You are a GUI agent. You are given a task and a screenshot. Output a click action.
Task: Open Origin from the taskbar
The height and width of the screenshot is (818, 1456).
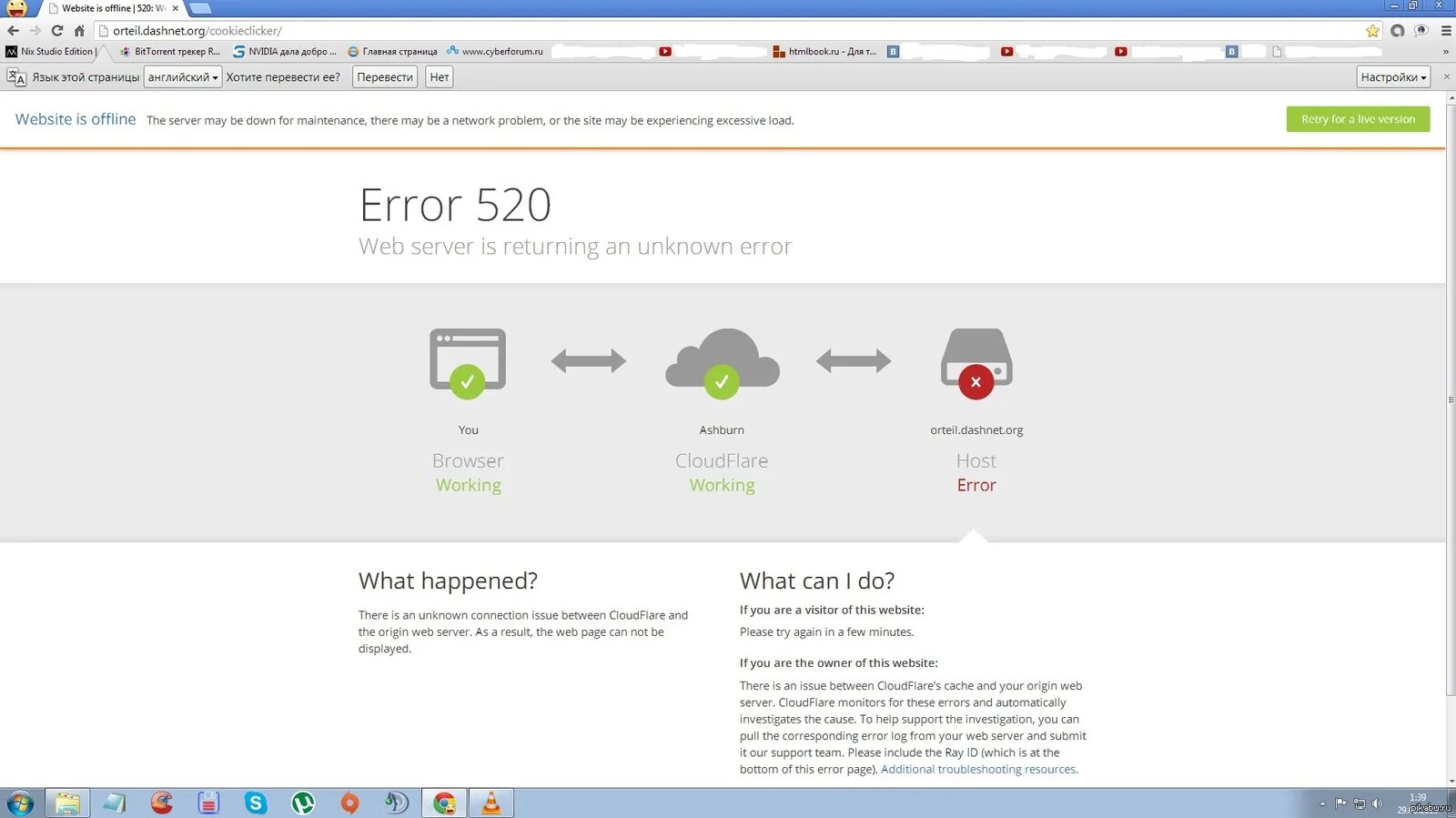coord(349,803)
